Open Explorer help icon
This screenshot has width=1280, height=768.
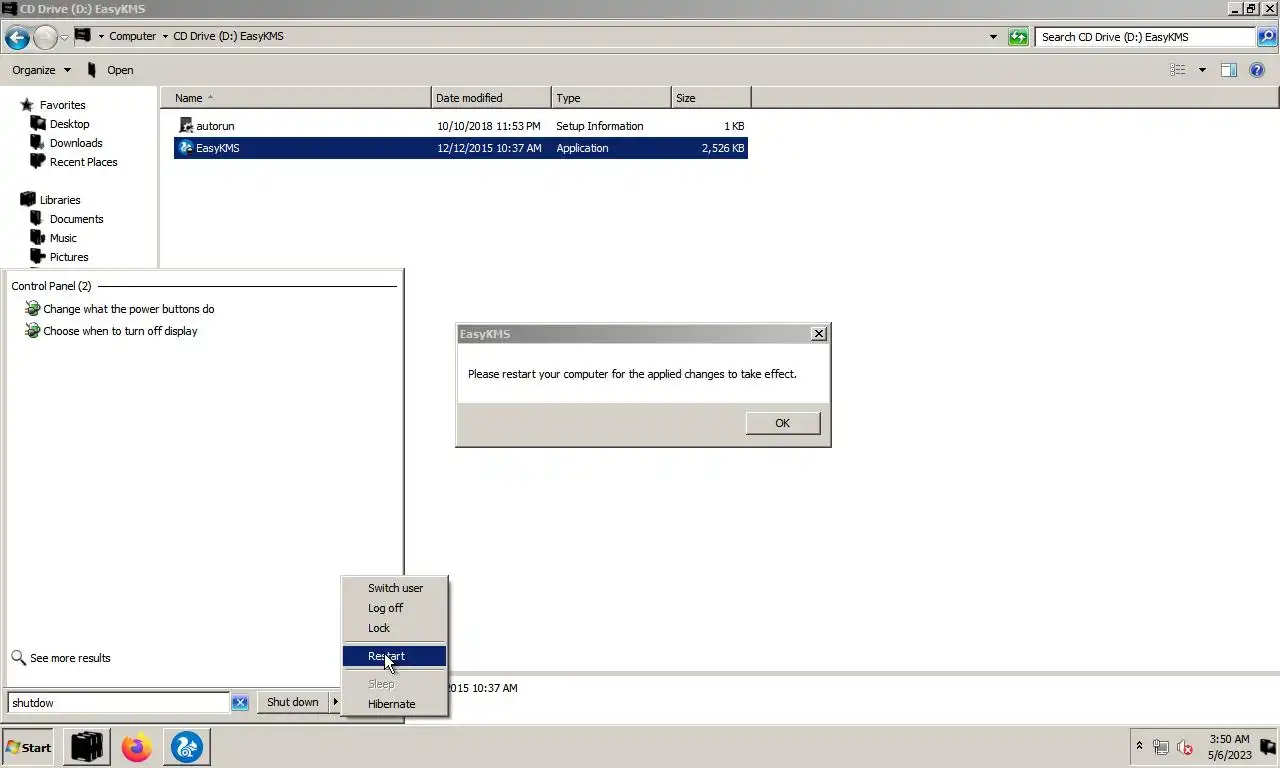click(1258, 70)
